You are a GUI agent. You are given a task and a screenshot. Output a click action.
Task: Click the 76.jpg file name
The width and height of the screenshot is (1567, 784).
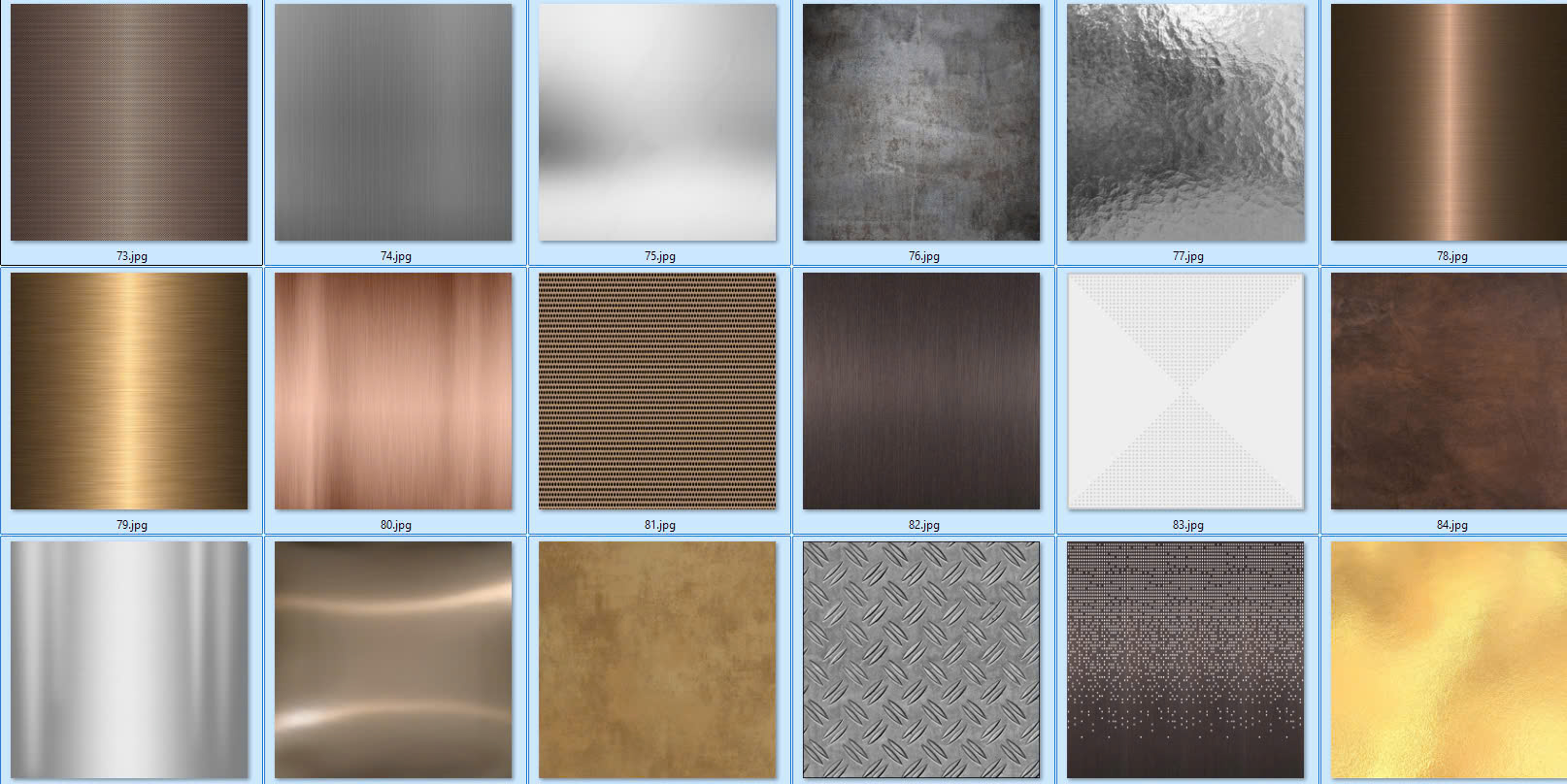924,256
